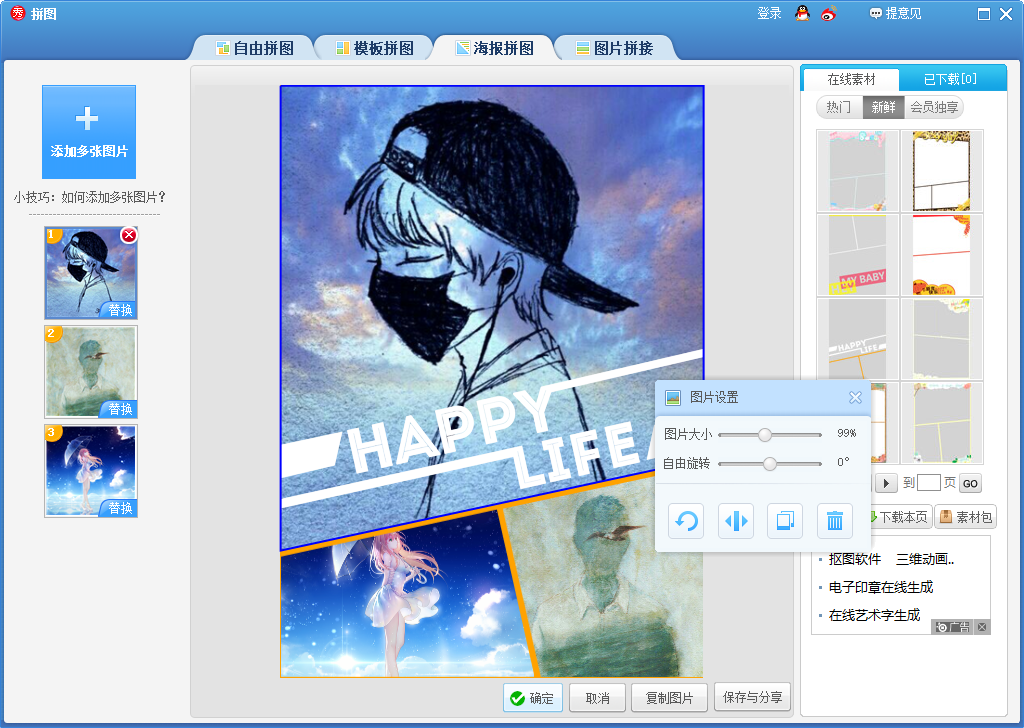Select the 热门 filter option

click(x=839, y=108)
